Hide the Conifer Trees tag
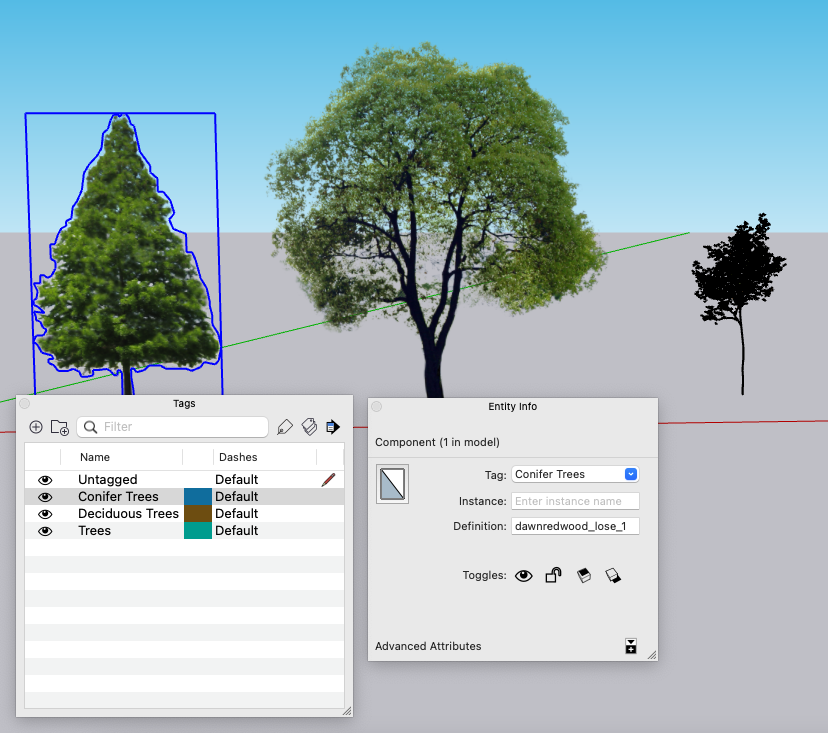Screen dimensions: 828x733 (x=44, y=496)
